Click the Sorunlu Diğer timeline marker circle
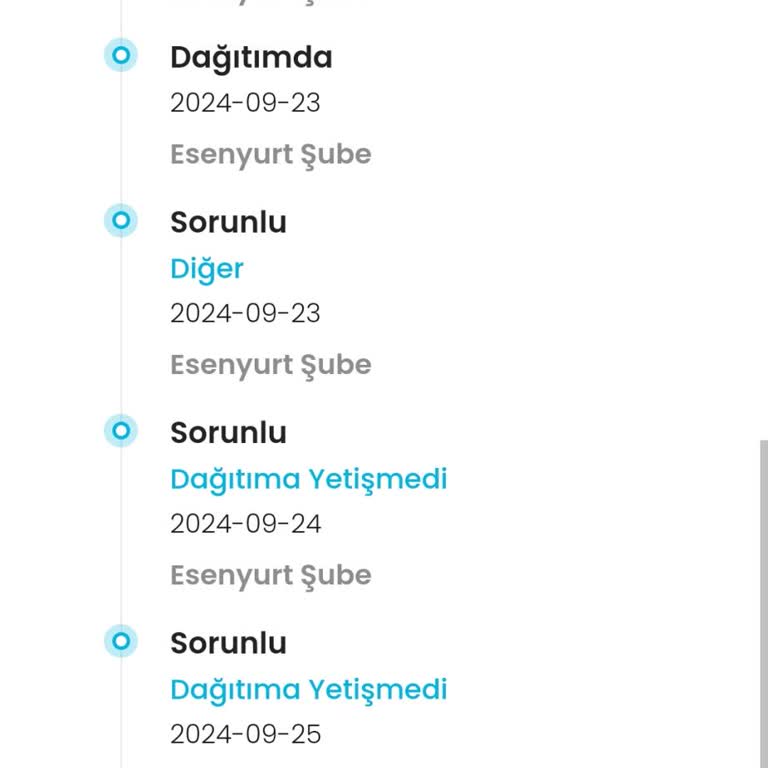 121,220
